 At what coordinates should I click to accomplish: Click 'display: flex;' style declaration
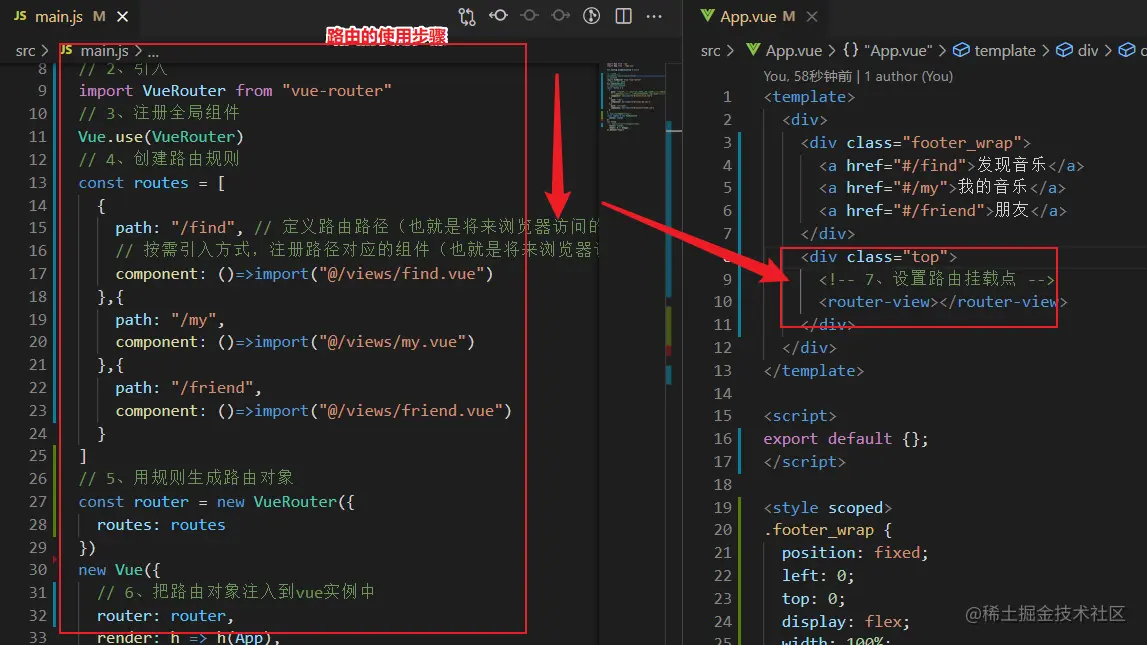(846, 622)
